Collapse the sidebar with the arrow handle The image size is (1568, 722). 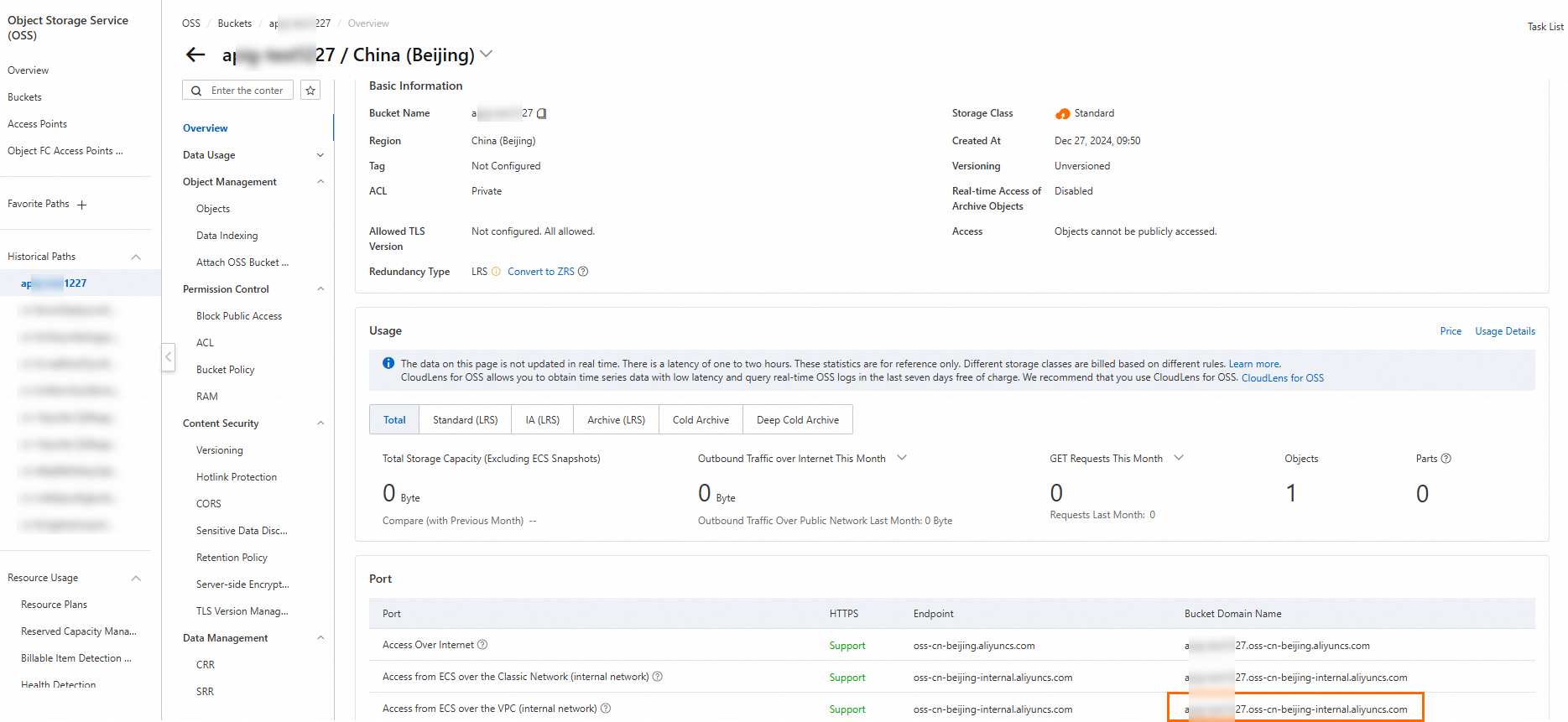tap(168, 357)
